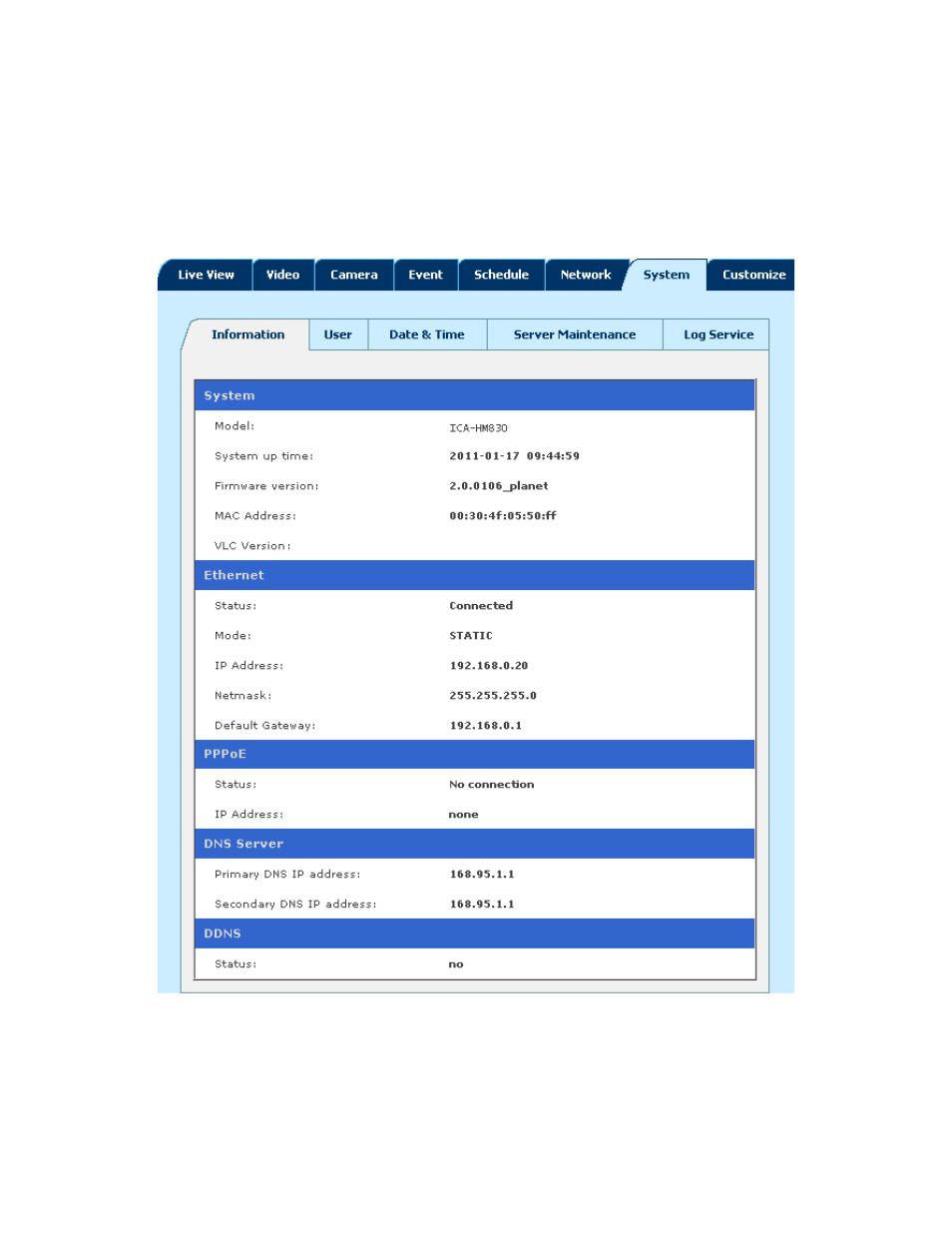Click MAC address 00:30:4f:05:50:ff

(x=502, y=516)
